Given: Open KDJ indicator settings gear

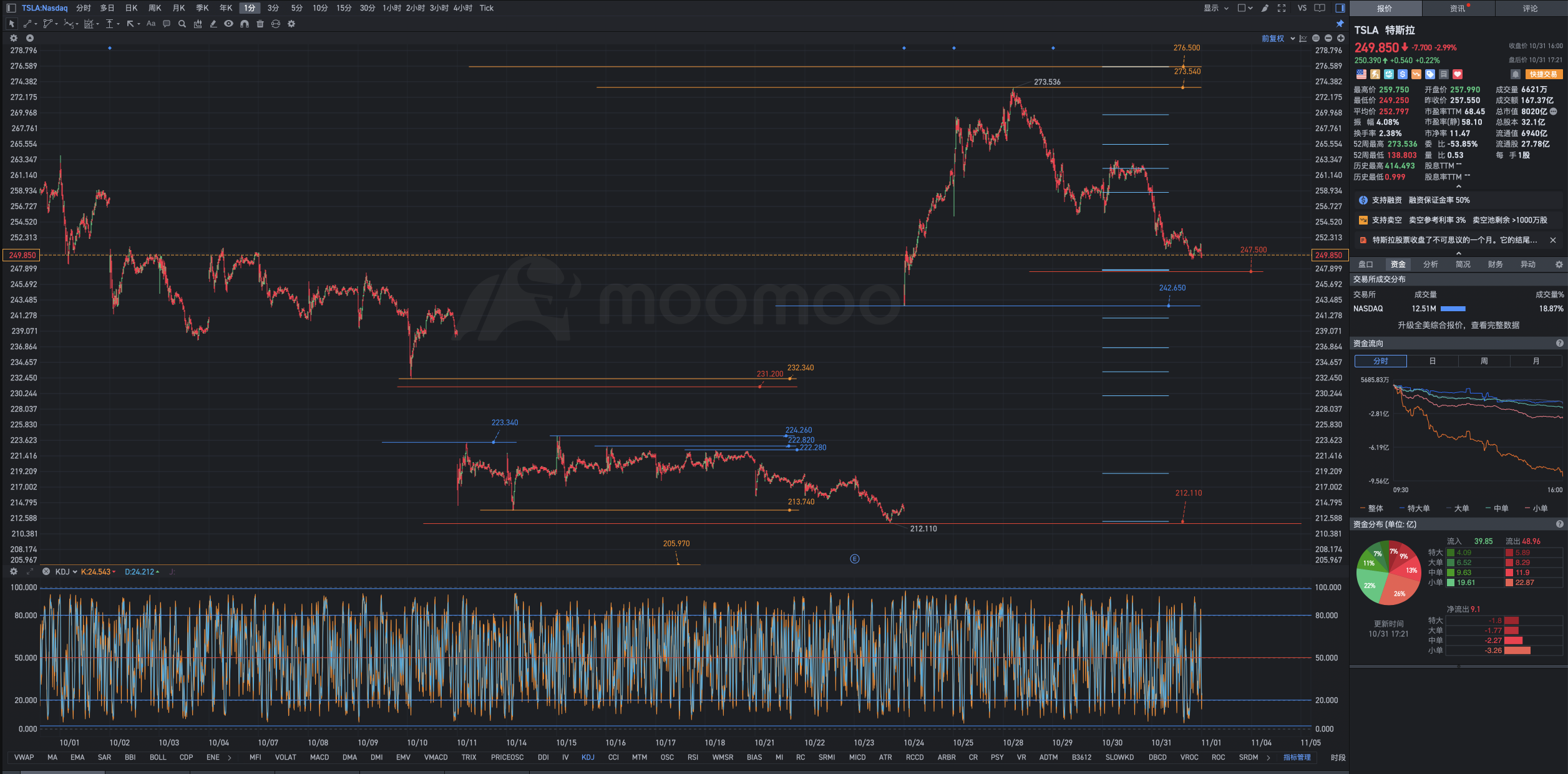Looking at the screenshot, I should tap(14, 572).
